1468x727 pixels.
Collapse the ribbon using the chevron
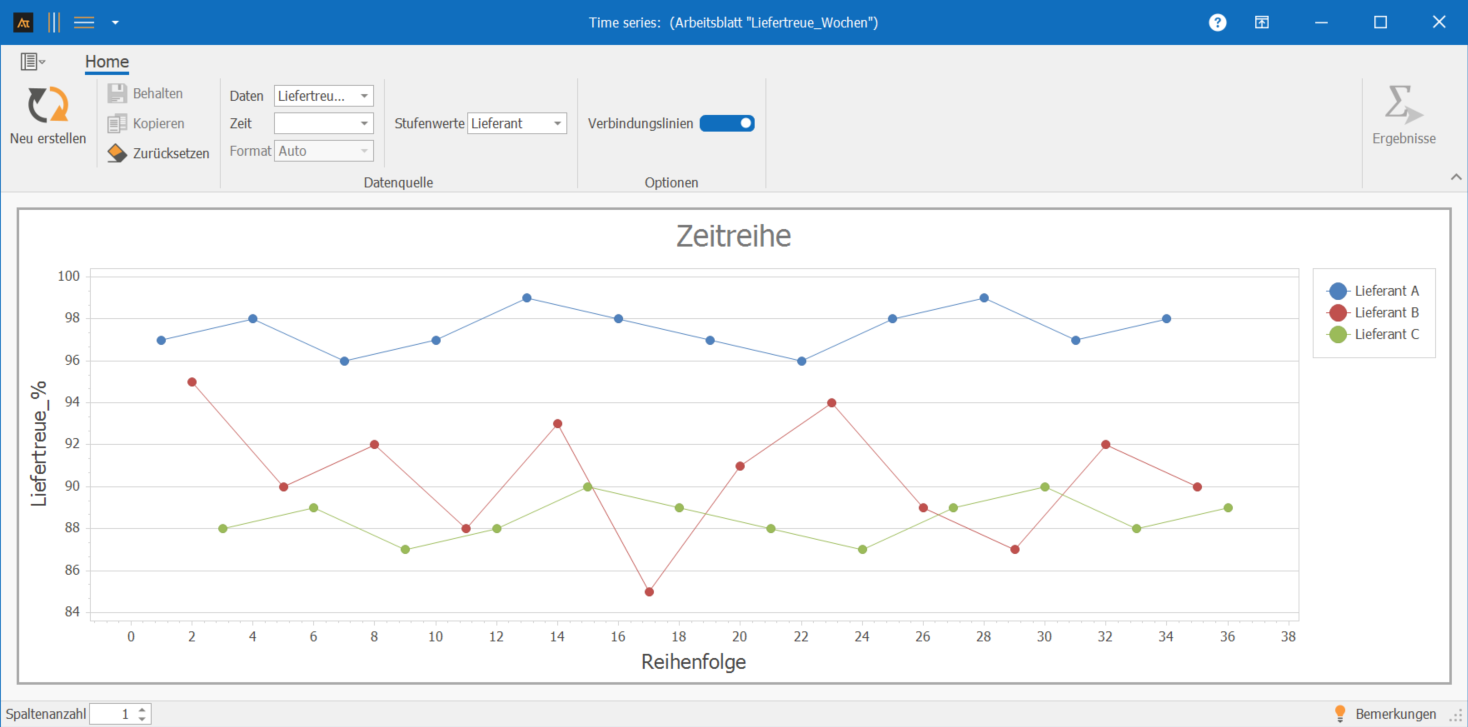(1455, 177)
